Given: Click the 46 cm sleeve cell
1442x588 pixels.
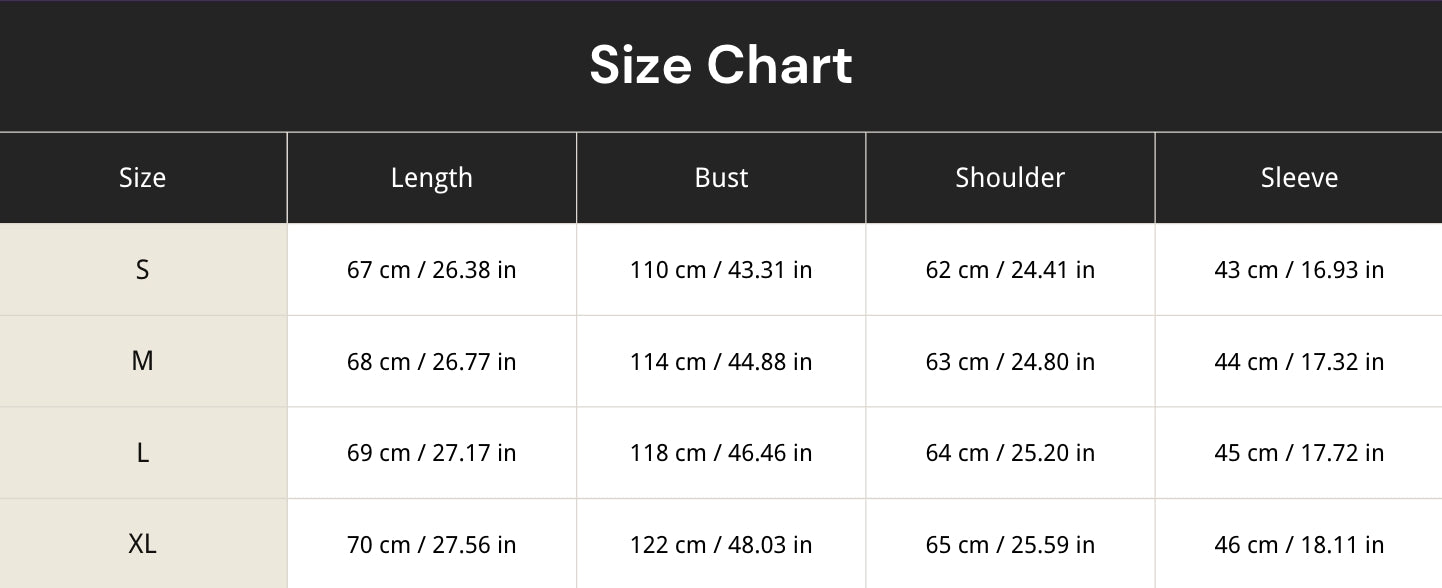Looking at the screenshot, I should click(x=1299, y=544).
